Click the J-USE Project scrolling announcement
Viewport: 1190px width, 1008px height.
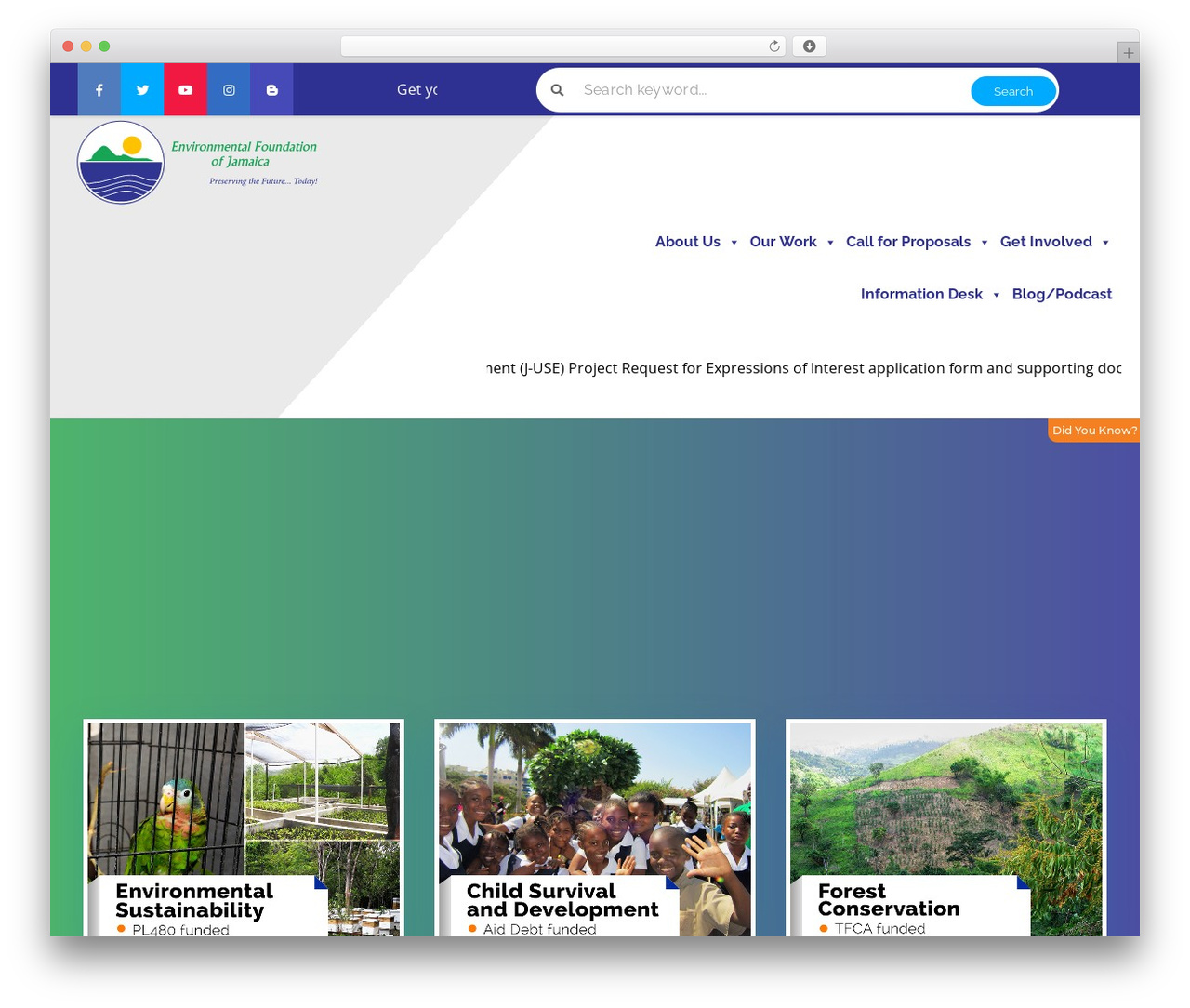804,368
